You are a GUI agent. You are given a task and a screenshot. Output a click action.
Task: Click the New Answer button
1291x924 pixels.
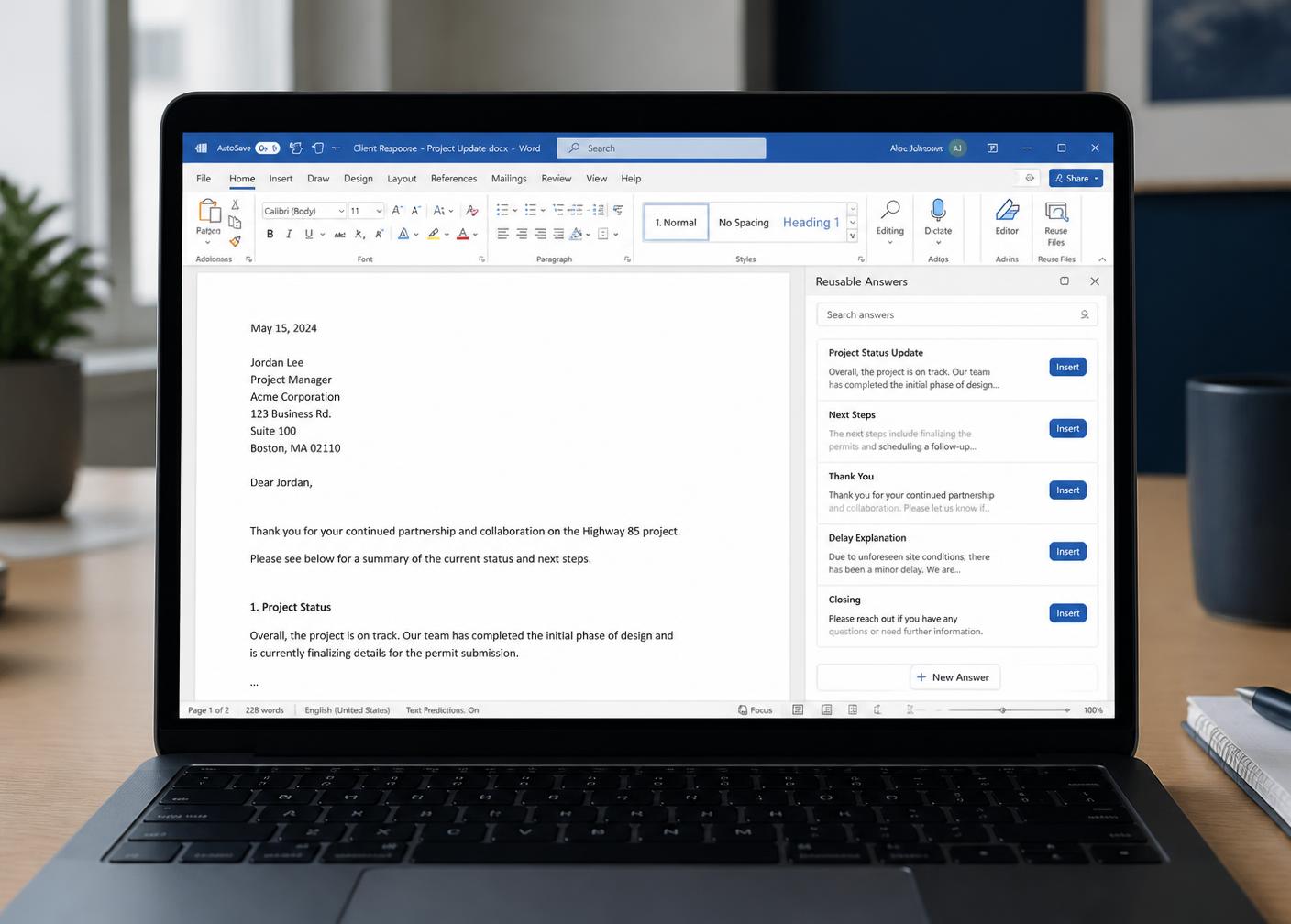[954, 677]
